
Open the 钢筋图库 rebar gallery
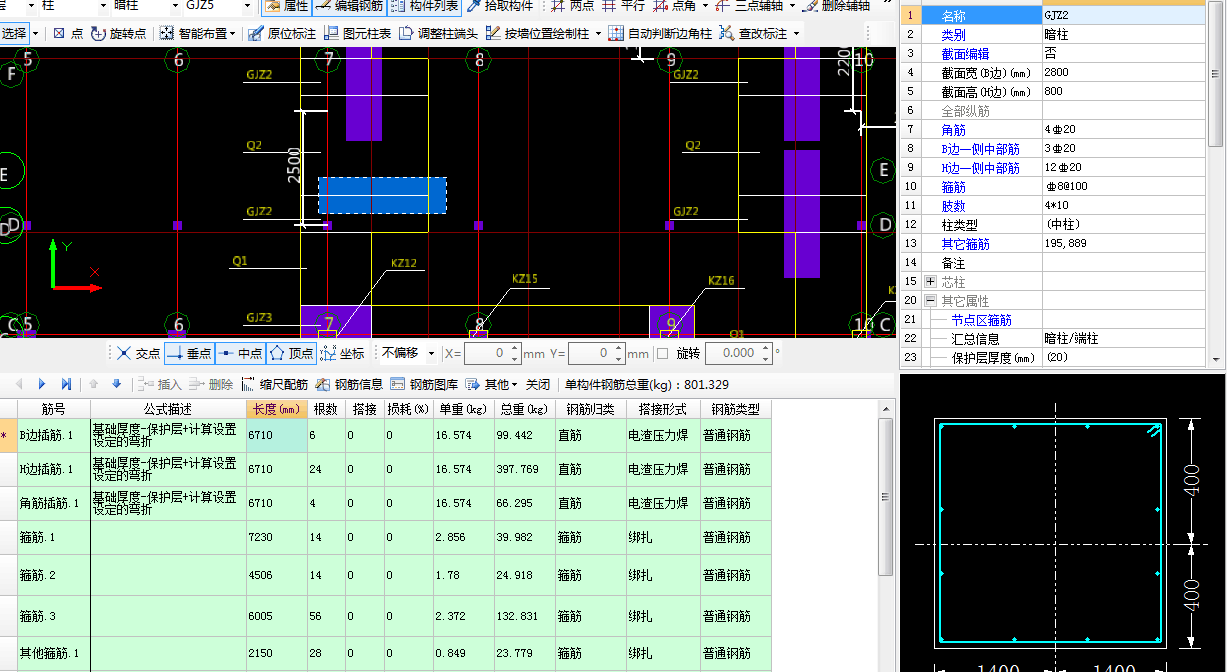coord(424,384)
